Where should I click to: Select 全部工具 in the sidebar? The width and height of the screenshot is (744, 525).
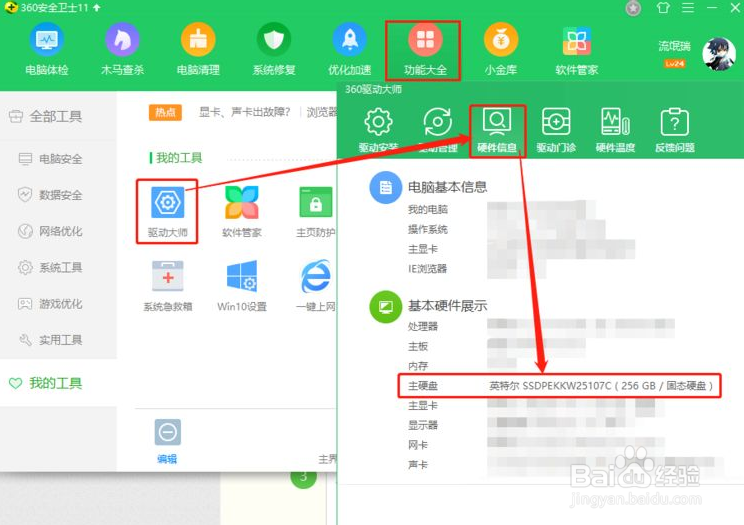pos(46,116)
